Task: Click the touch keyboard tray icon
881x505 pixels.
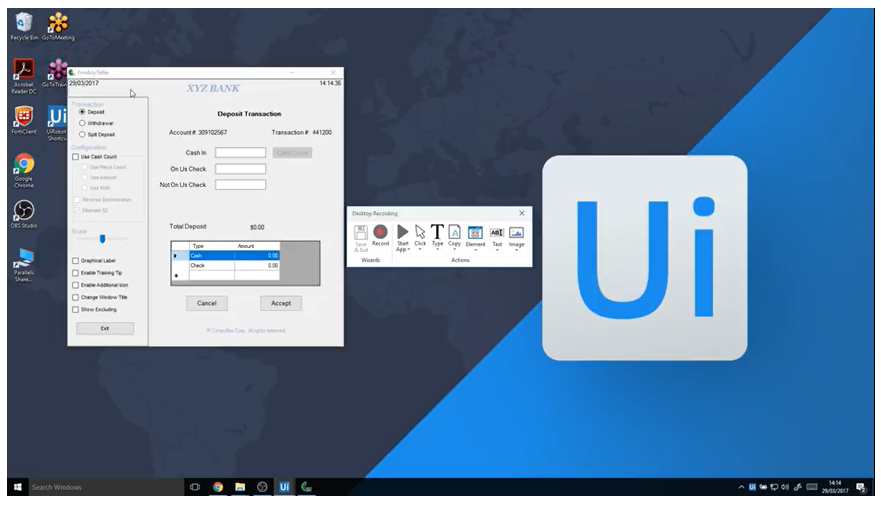Action: point(812,487)
